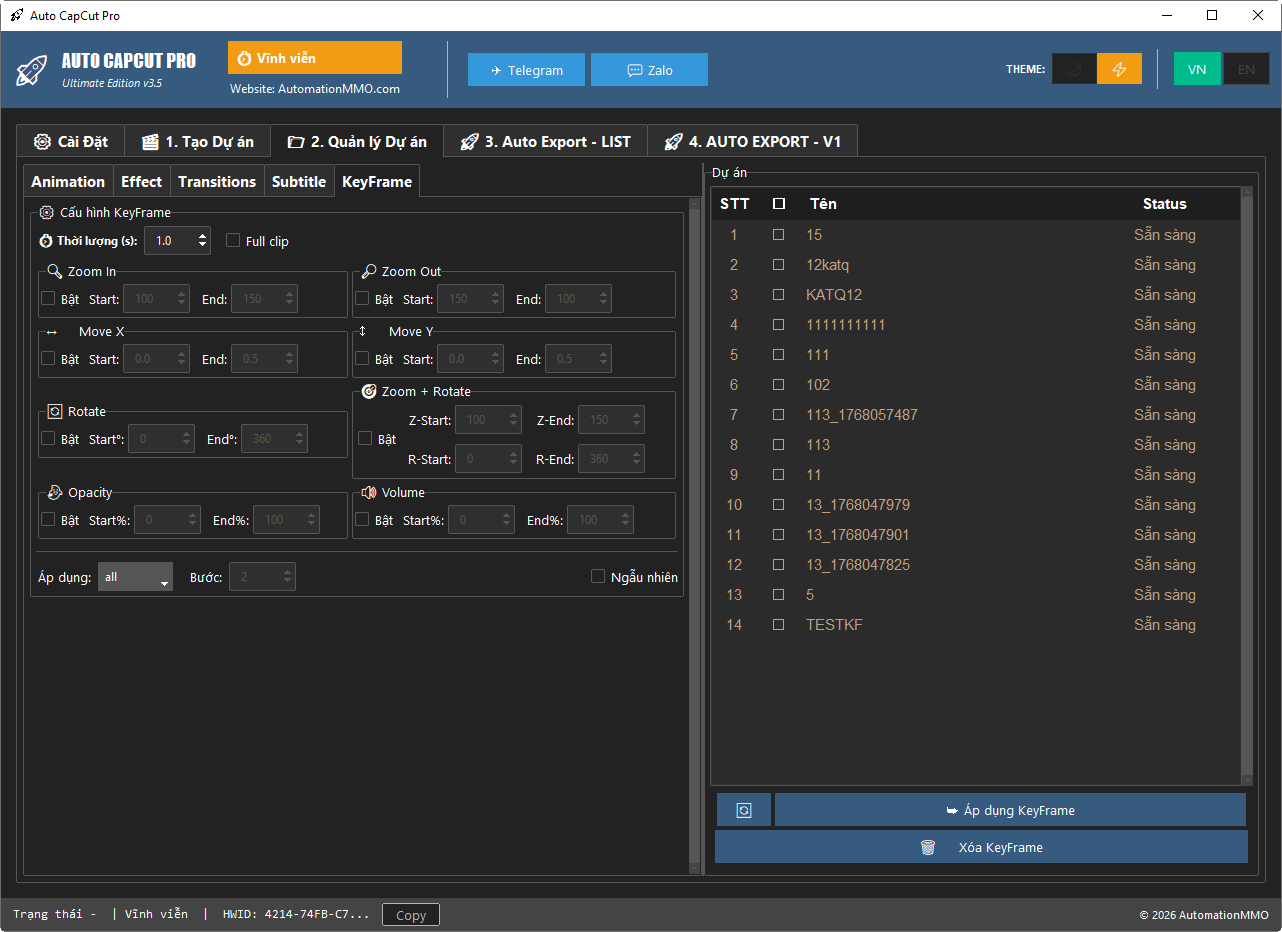Check the box for project KATQ12
1282x932 pixels.
click(x=779, y=295)
